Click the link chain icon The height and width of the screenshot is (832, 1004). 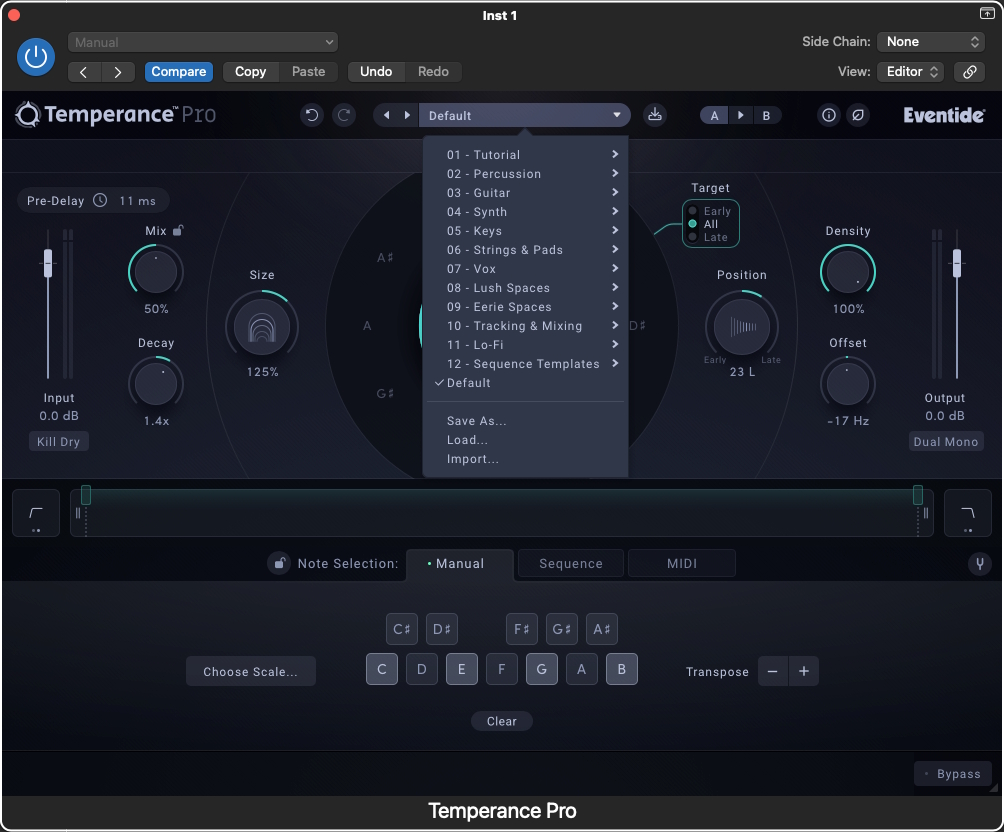coord(968,72)
